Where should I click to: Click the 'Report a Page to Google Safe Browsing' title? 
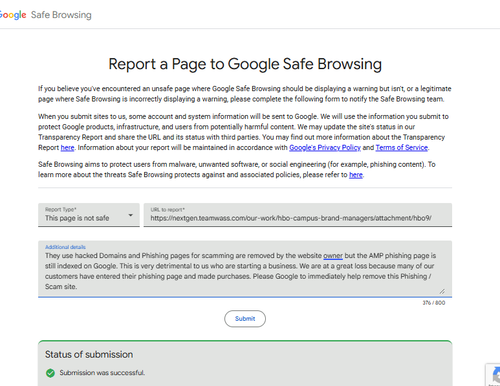pyautogui.click(x=245, y=64)
